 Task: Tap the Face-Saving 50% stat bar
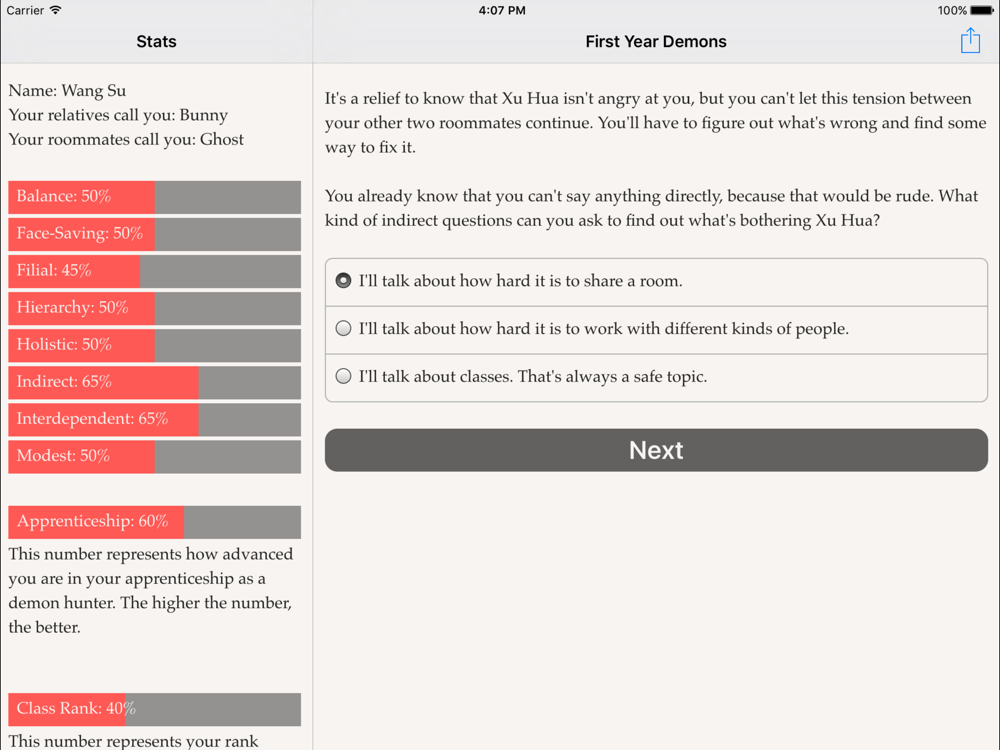click(154, 234)
